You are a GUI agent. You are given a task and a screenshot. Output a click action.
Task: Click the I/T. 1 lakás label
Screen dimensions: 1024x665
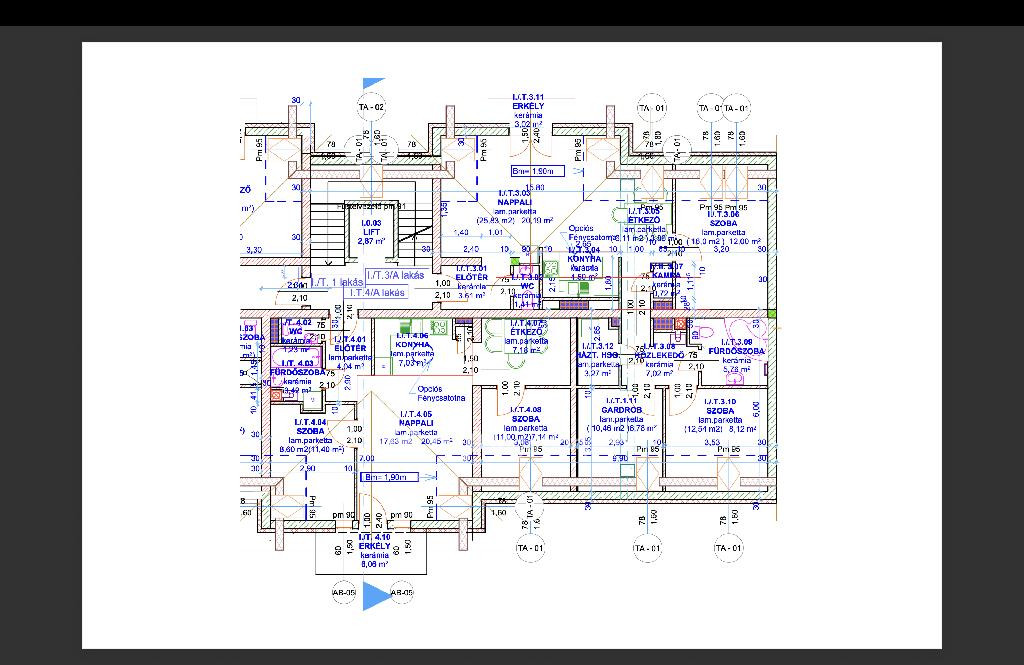pos(335,283)
